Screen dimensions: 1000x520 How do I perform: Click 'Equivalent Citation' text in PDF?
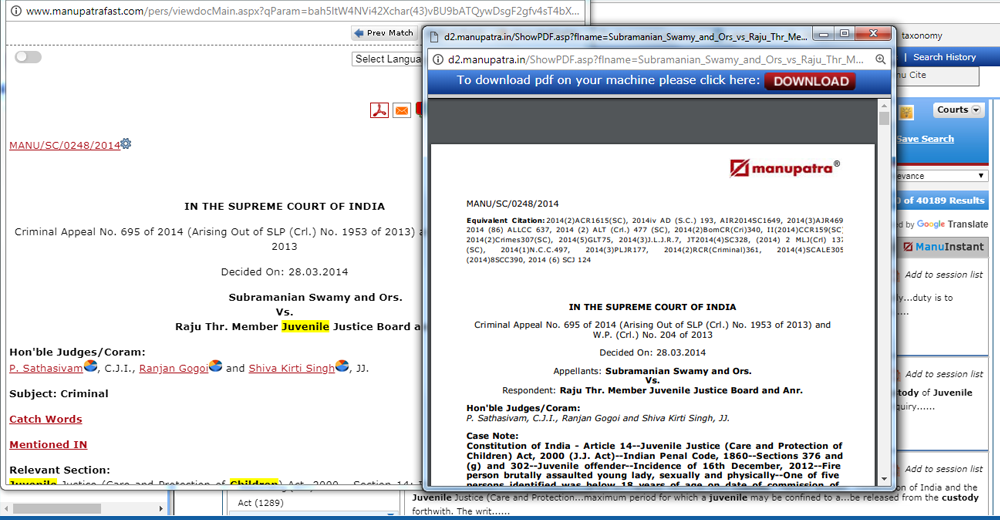(x=505, y=220)
